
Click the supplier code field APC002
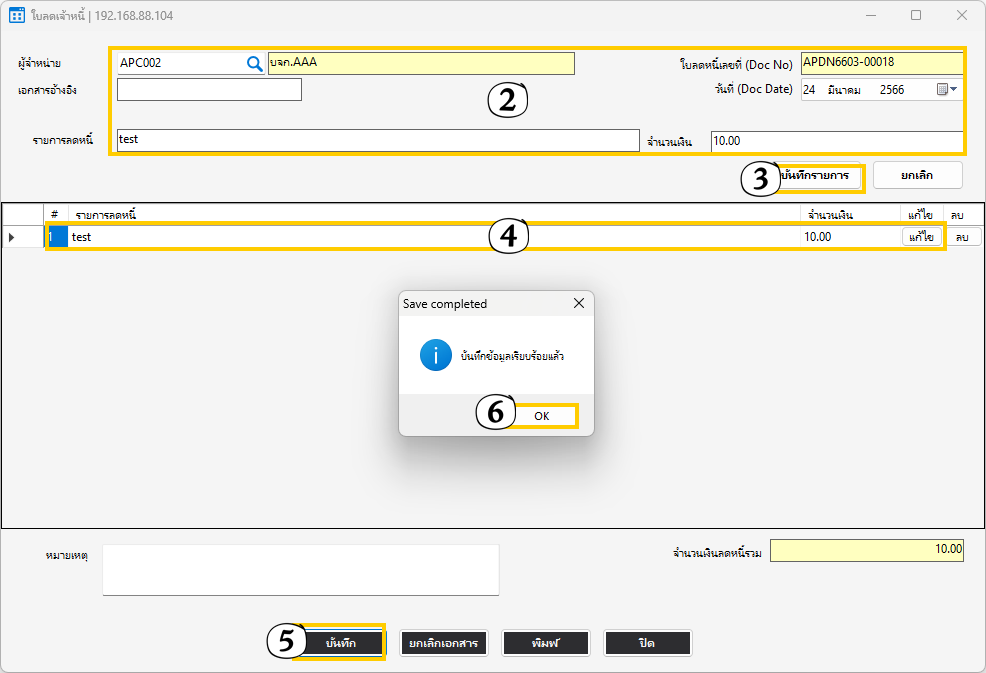(x=180, y=63)
